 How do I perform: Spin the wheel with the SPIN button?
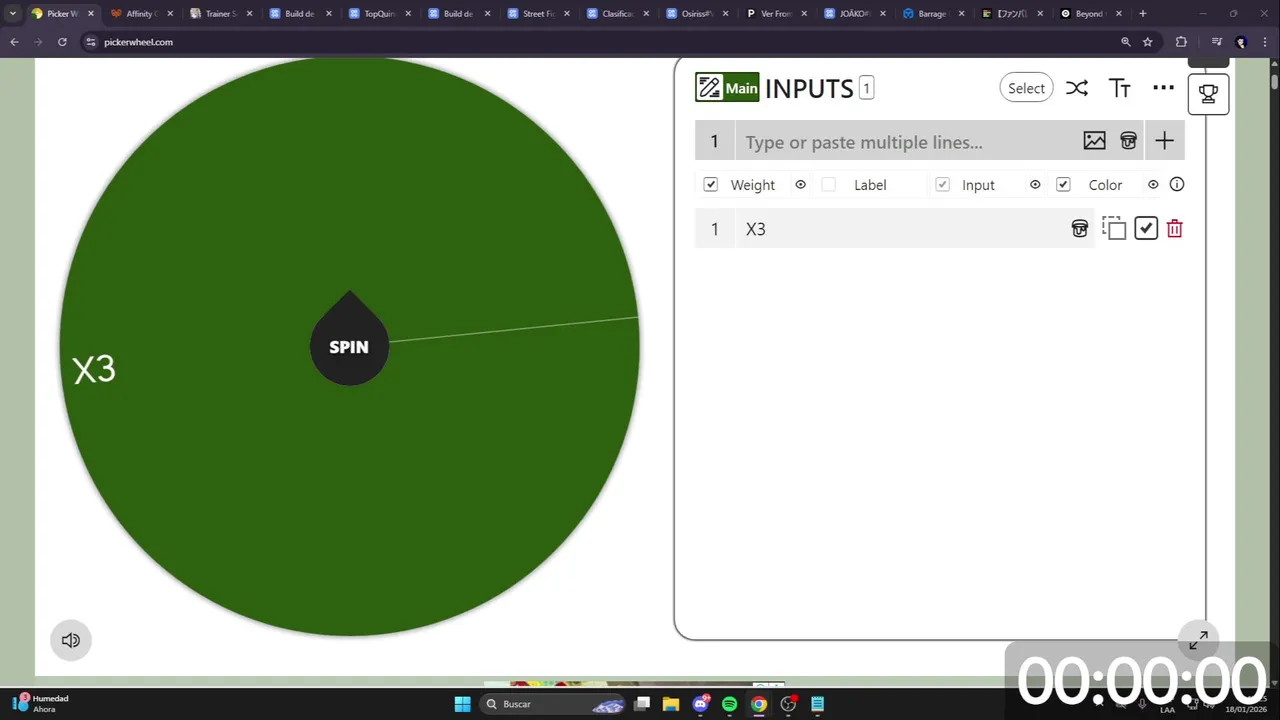click(349, 347)
